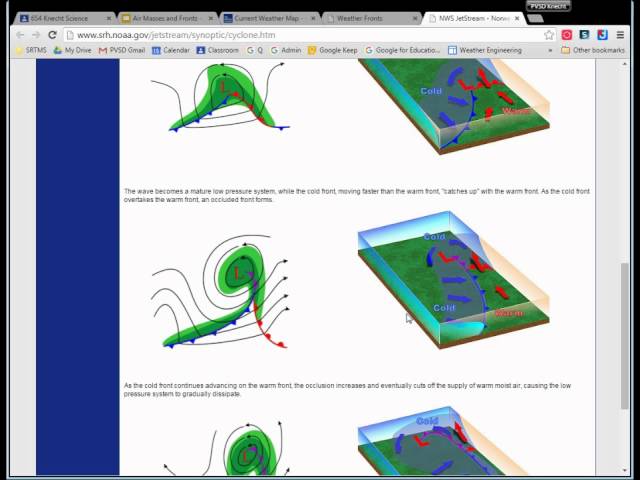Switch to the Current Weather Map tab
The image size is (640, 480).
click(268, 18)
